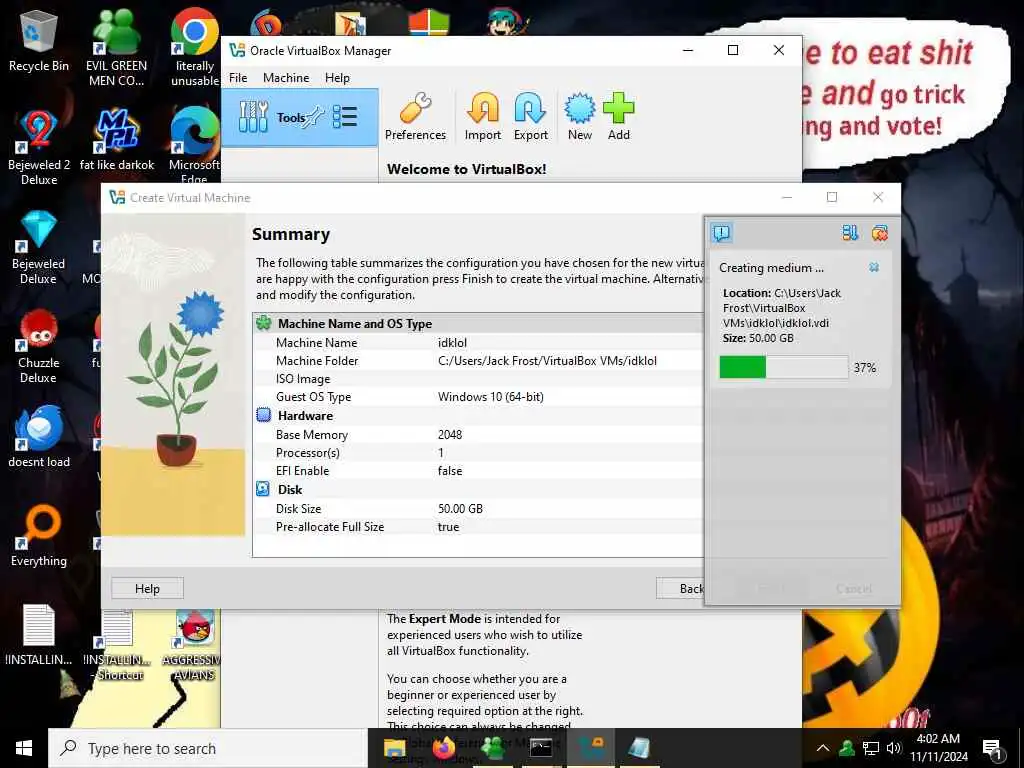This screenshot has width=1024, height=768.
Task: Show hidden system tray icons
Action: tap(823, 748)
